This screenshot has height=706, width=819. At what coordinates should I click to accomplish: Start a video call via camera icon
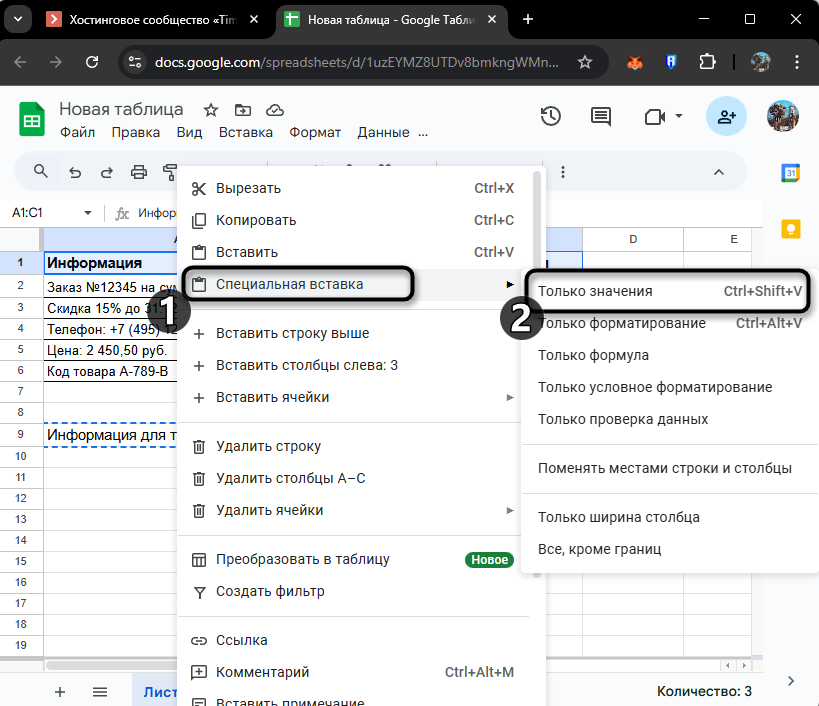click(x=654, y=116)
